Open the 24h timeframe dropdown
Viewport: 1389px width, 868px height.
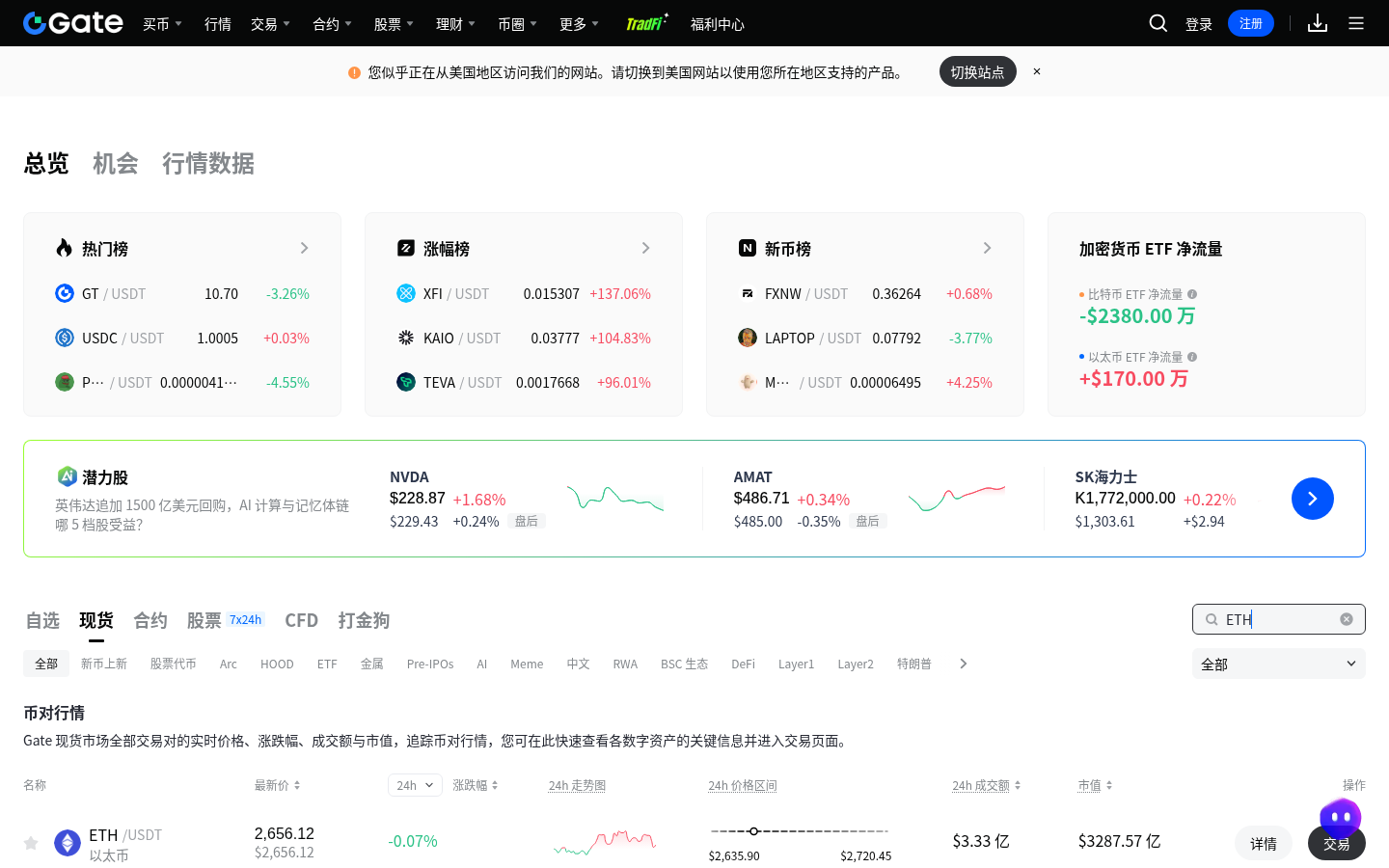(x=415, y=785)
